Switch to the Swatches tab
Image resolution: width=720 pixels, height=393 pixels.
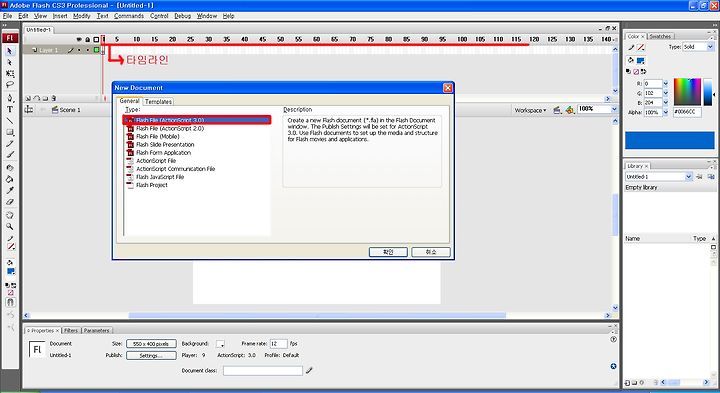coord(660,36)
